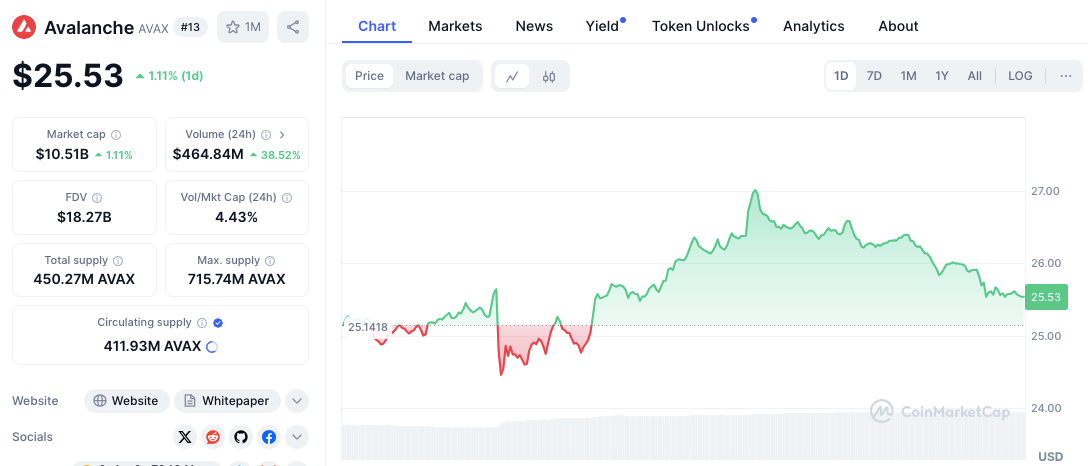Toggle chart to Market cap view
This screenshot has height=466, width=1088.
tap(437, 76)
